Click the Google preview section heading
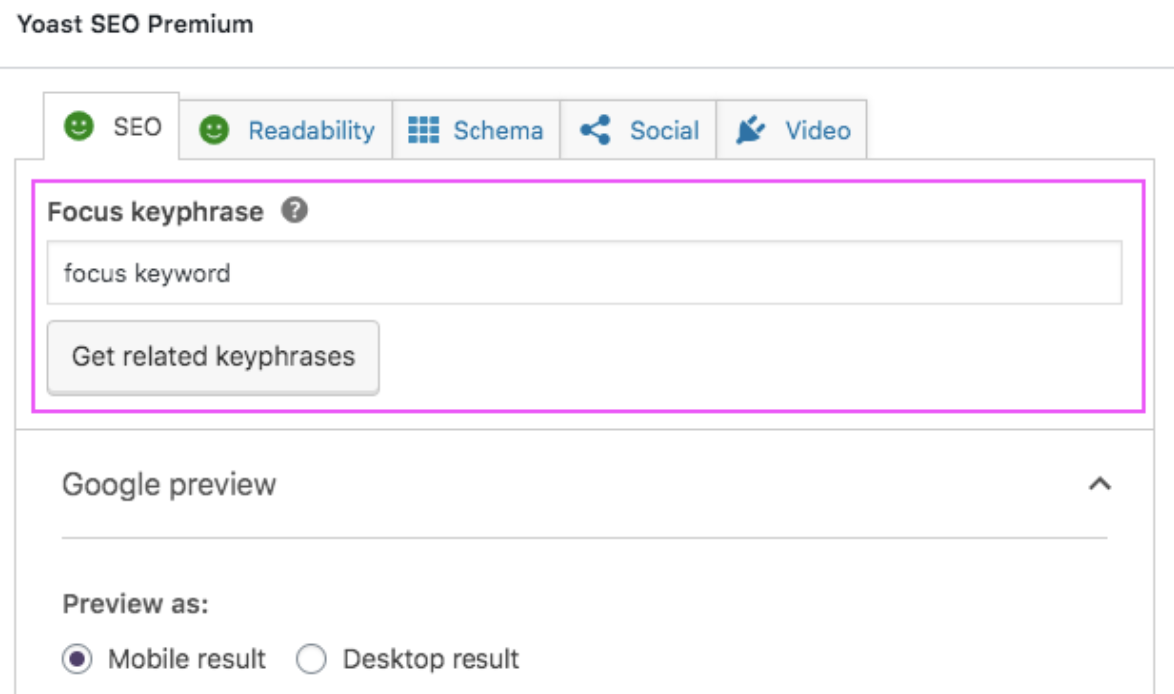Screen dimensions: 1174x694 [169, 485]
